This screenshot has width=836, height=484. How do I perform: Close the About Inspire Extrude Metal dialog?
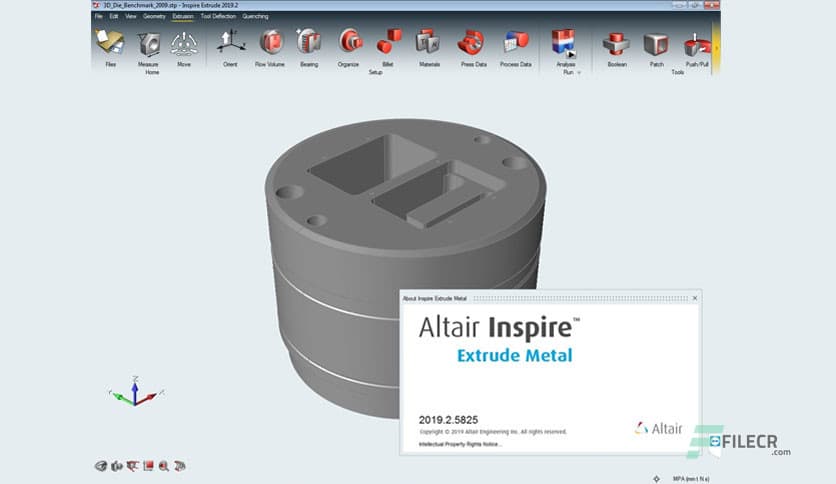pos(695,298)
